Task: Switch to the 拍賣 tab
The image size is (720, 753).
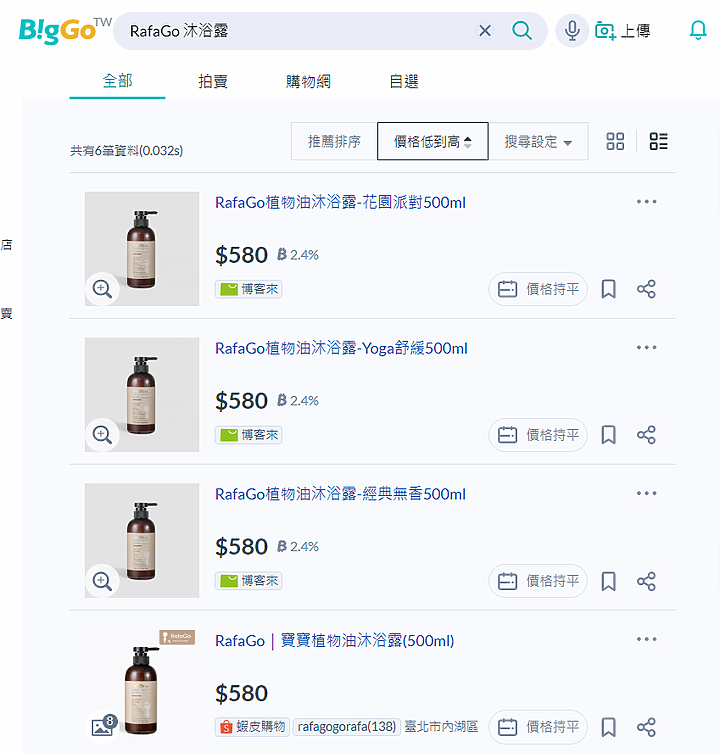Action: tap(213, 81)
